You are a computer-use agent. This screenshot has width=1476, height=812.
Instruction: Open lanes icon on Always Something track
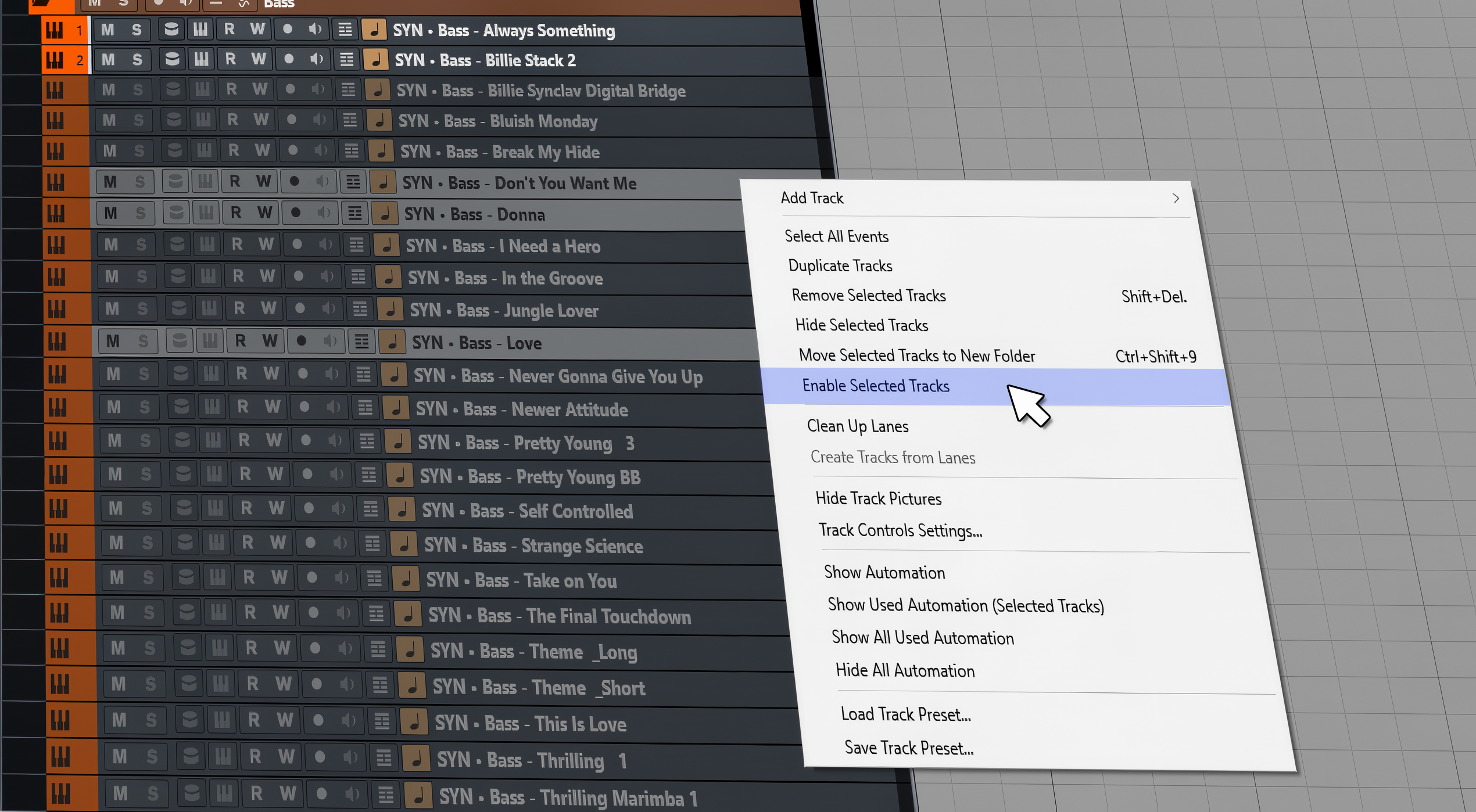(x=345, y=30)
